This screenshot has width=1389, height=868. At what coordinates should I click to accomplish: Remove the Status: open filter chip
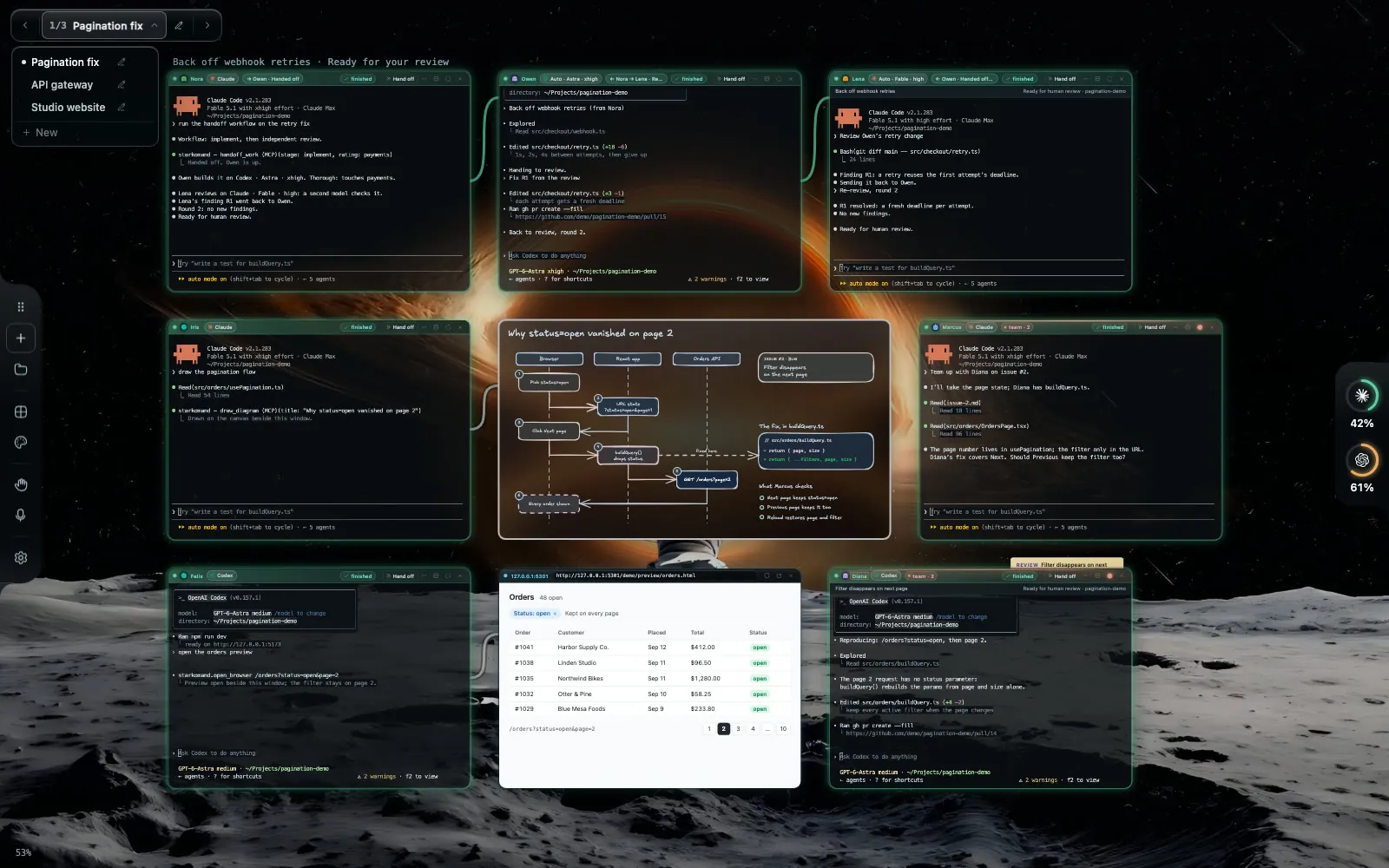[x=555, y=614]
